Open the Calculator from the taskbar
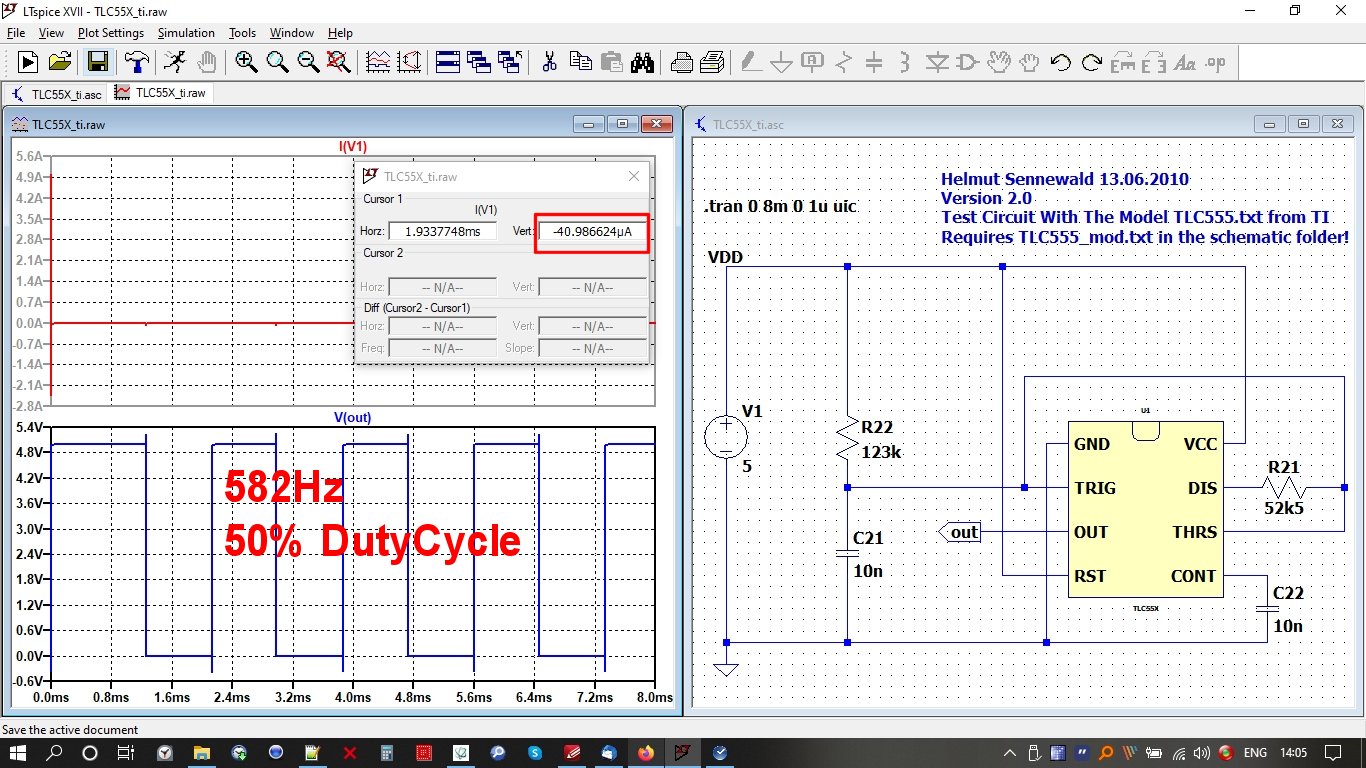 click(x=387, y=752)
